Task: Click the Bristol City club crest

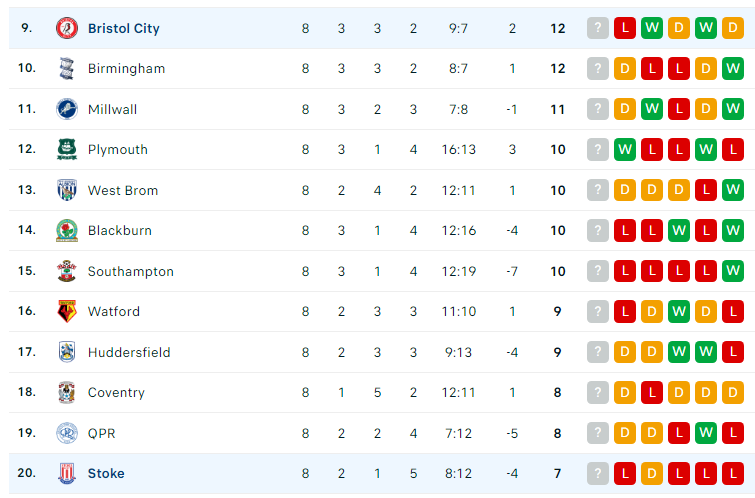Action: 67,28
